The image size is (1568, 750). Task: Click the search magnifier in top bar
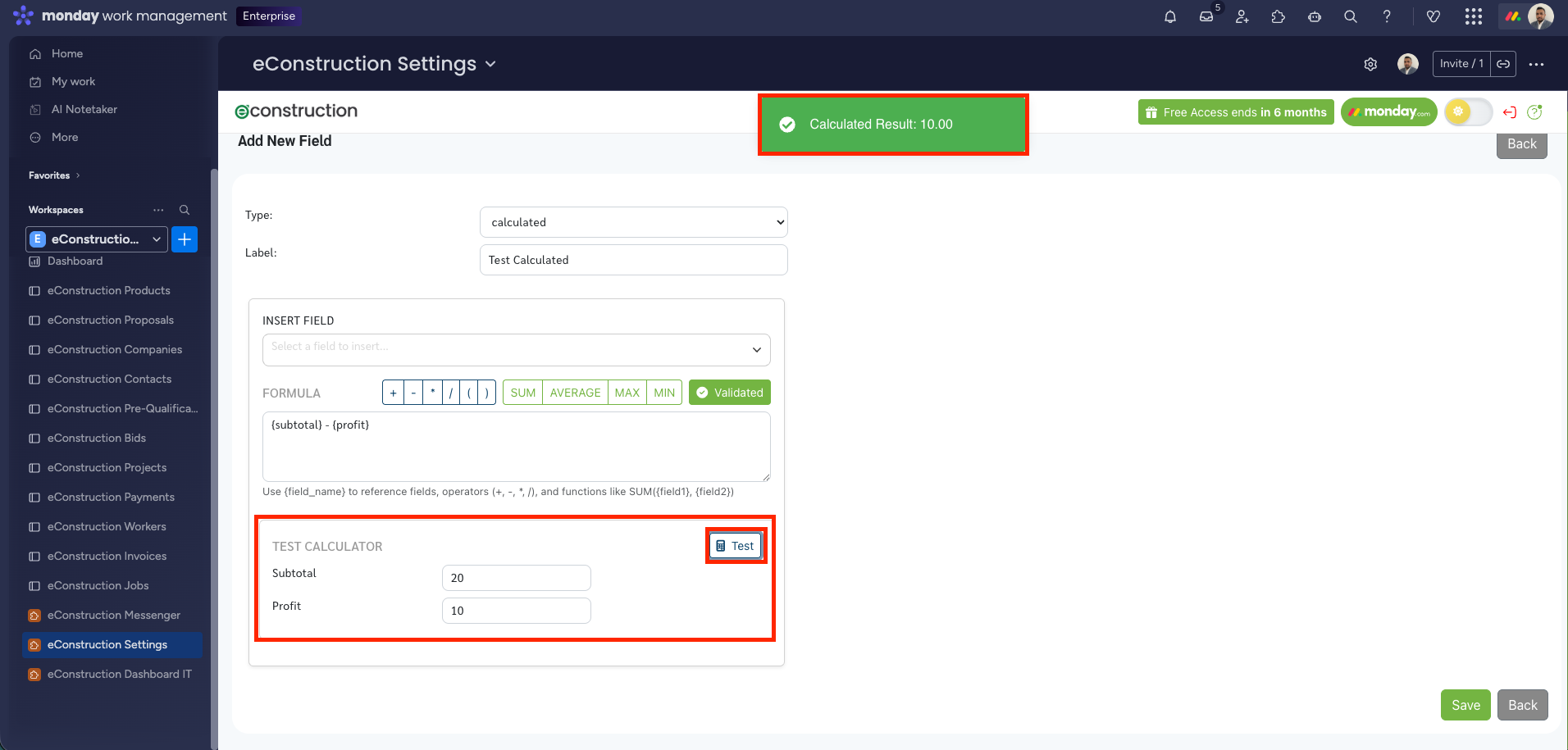pos(1351,16)
